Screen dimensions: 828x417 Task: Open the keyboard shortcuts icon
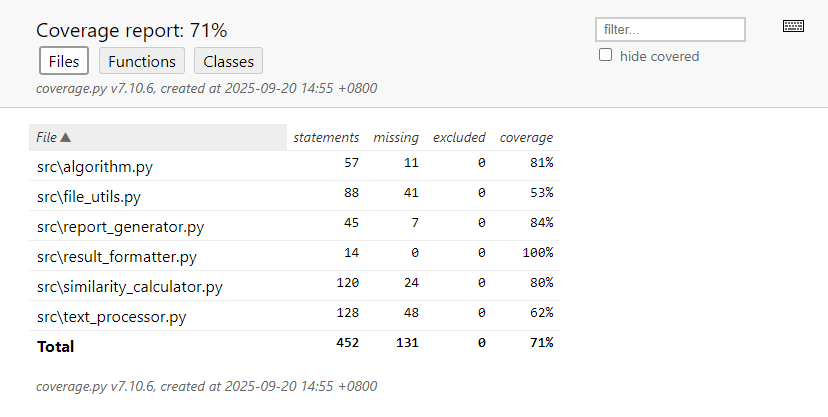click(x=793, y=26)
